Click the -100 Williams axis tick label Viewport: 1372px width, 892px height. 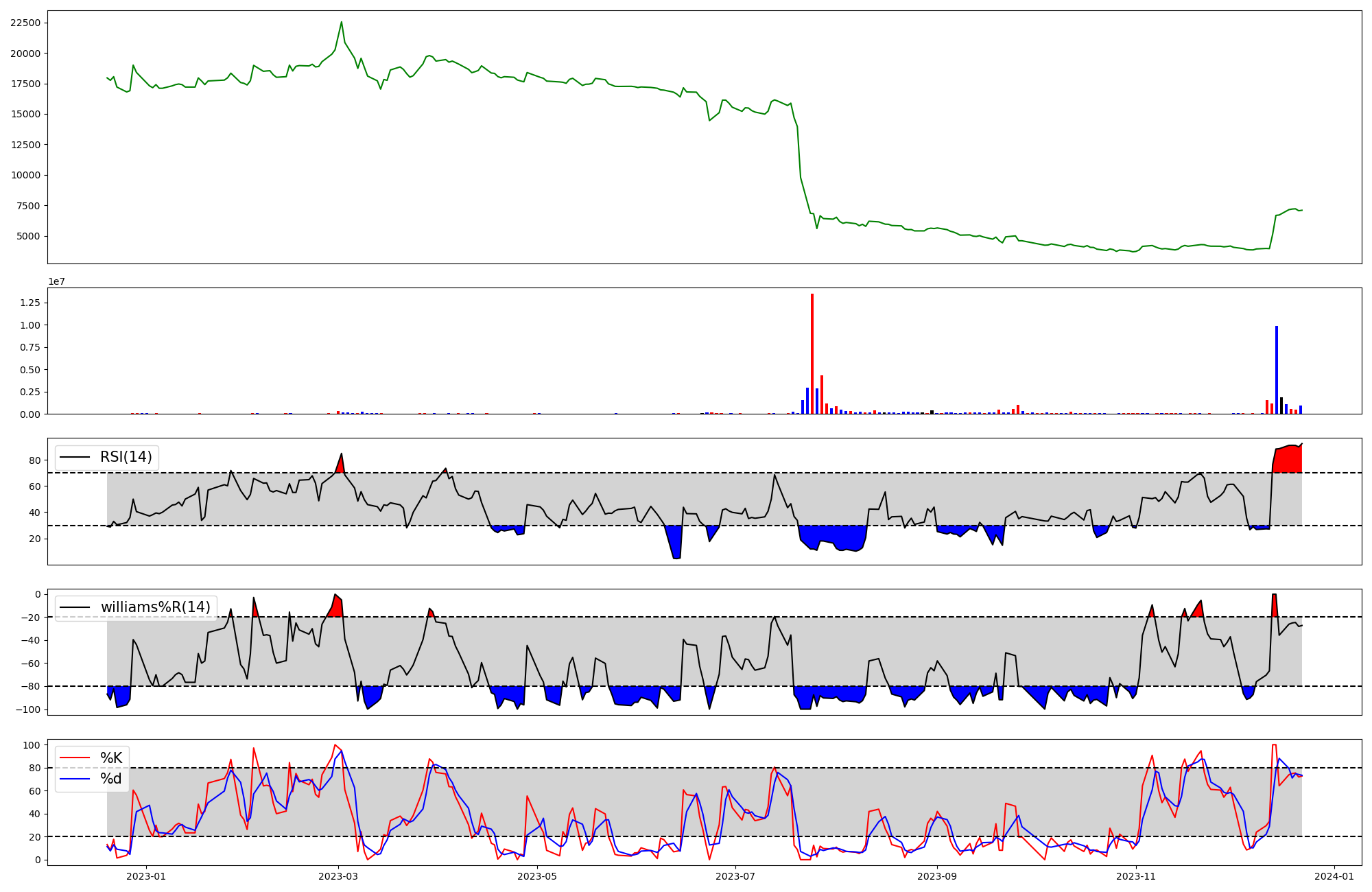point(27,709)
